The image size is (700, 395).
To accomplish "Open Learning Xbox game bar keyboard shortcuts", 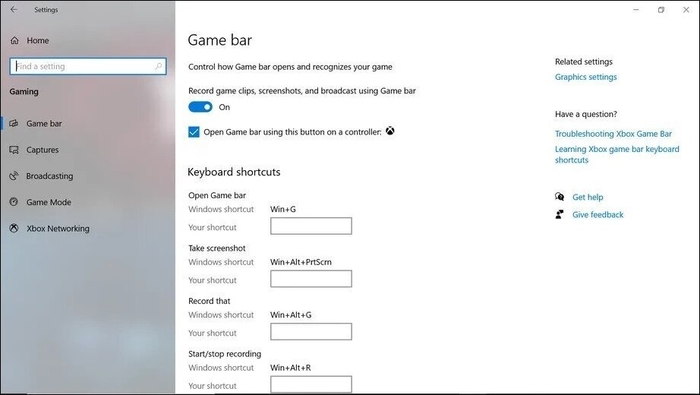I will point(617,154).
